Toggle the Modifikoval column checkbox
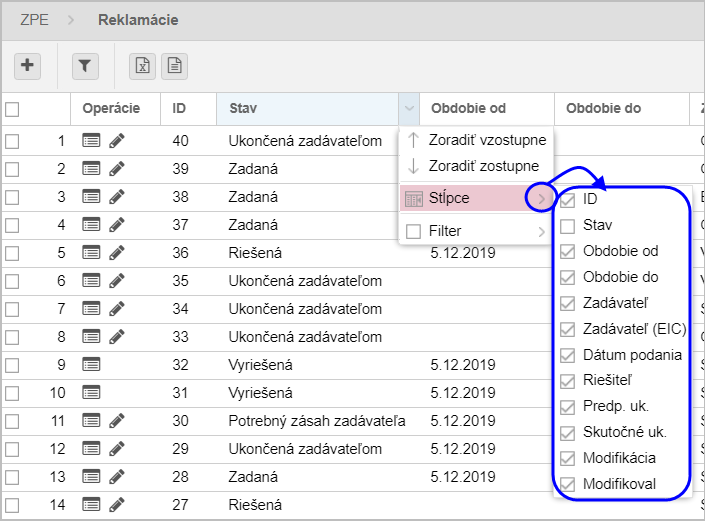705x525 pixels. 568,484
